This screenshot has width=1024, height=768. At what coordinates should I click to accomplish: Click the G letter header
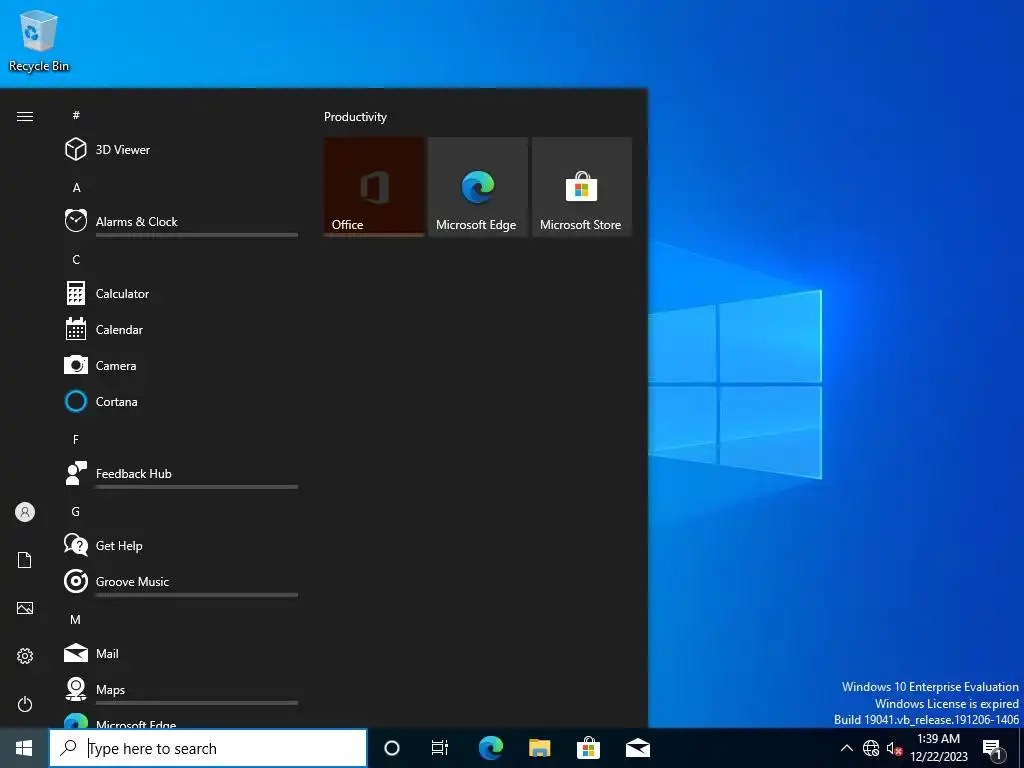click(76, 512)
